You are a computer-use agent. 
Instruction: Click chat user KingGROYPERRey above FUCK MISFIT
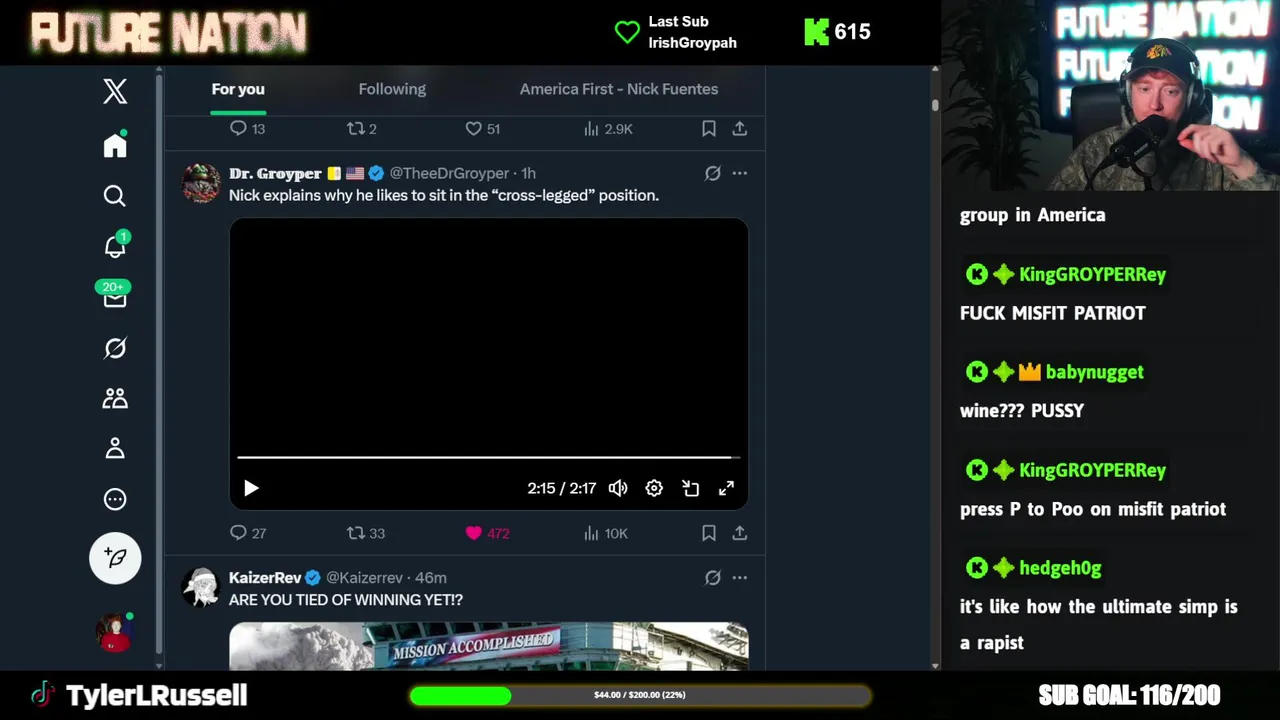point(1092,274)
